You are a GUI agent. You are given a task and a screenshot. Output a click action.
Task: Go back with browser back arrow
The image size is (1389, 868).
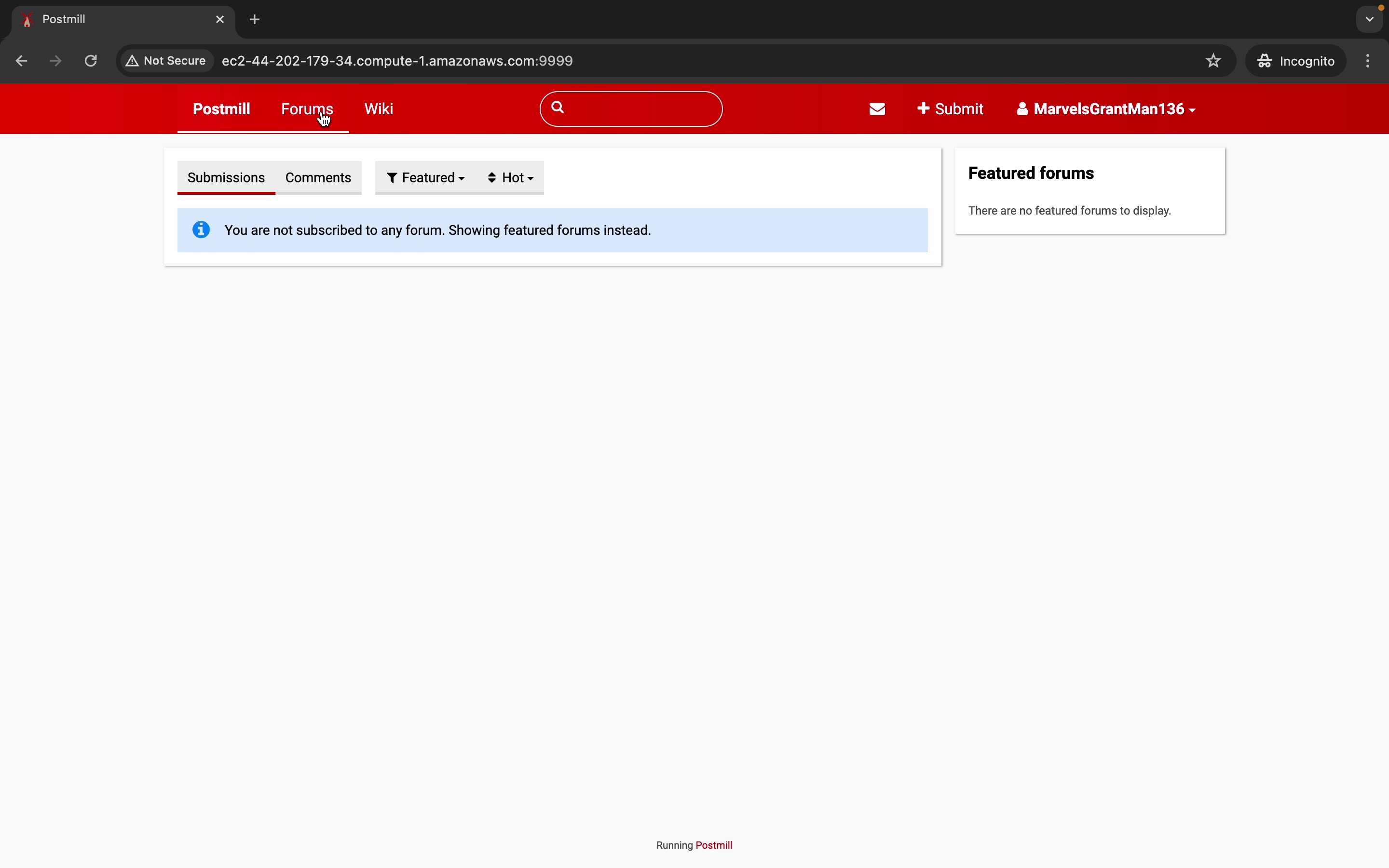click(21, 61)
